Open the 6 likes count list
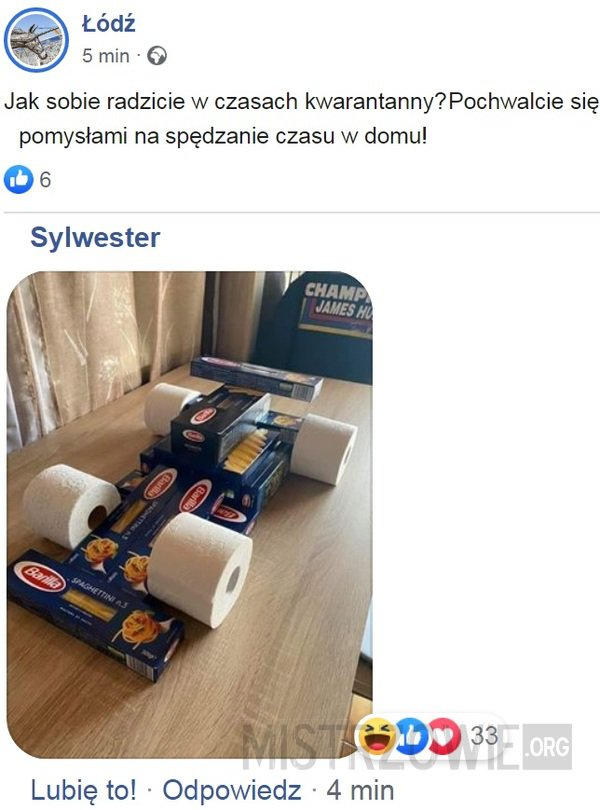This screenshot has height=810, width=600. pos(45,180)
